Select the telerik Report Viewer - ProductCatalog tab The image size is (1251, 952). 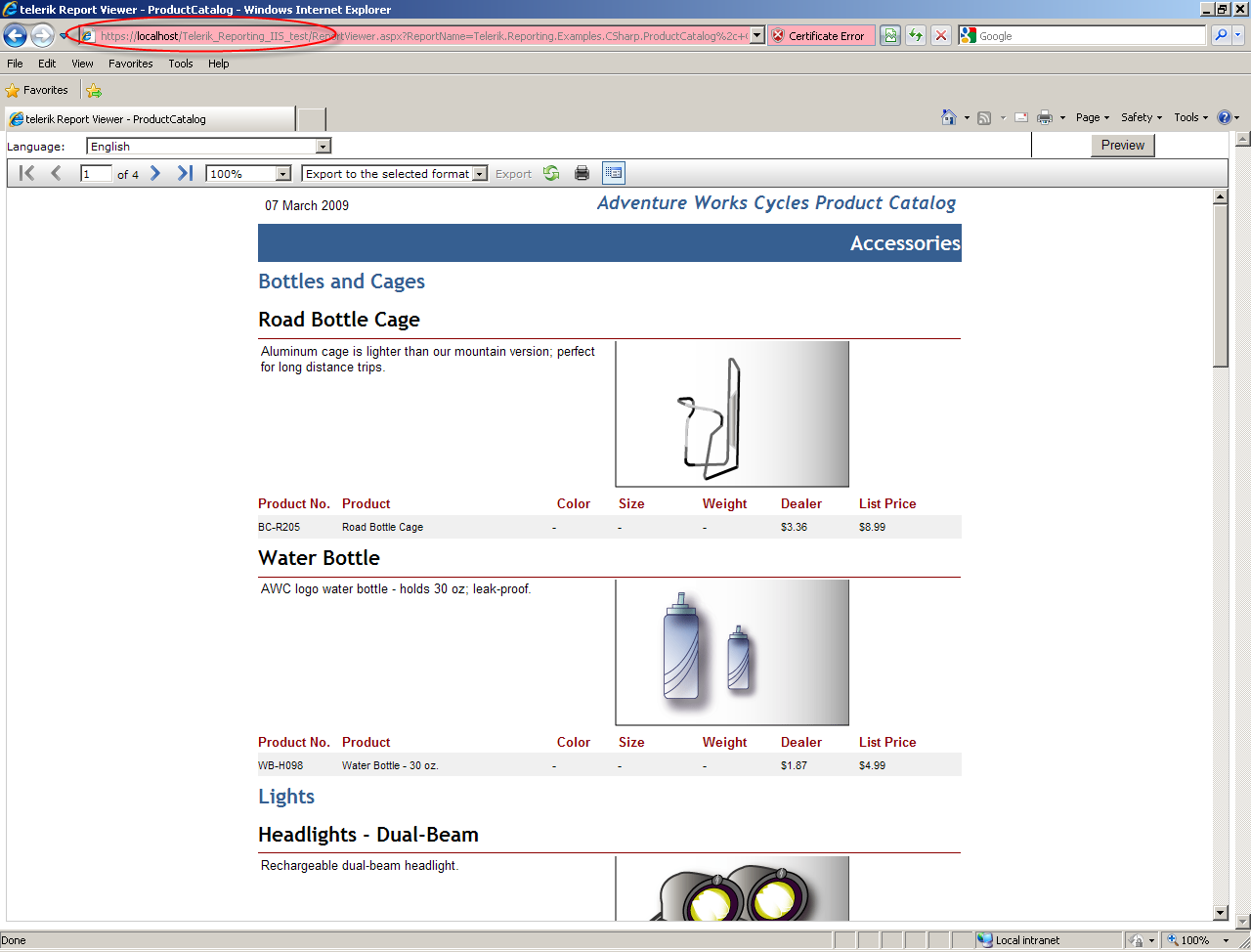click(x=150, y=119)
